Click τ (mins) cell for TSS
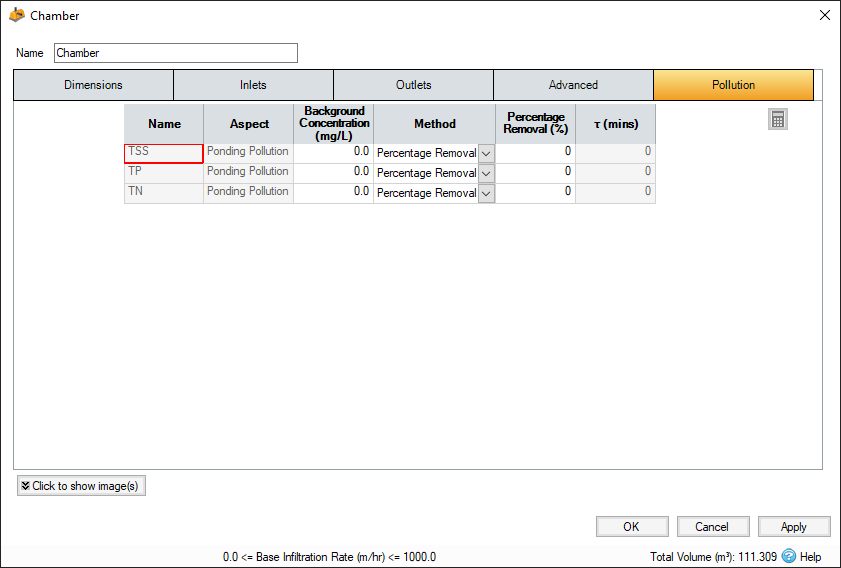Viewport: 841px width, 568px height. pyautogui.click(x=615, y=153)
